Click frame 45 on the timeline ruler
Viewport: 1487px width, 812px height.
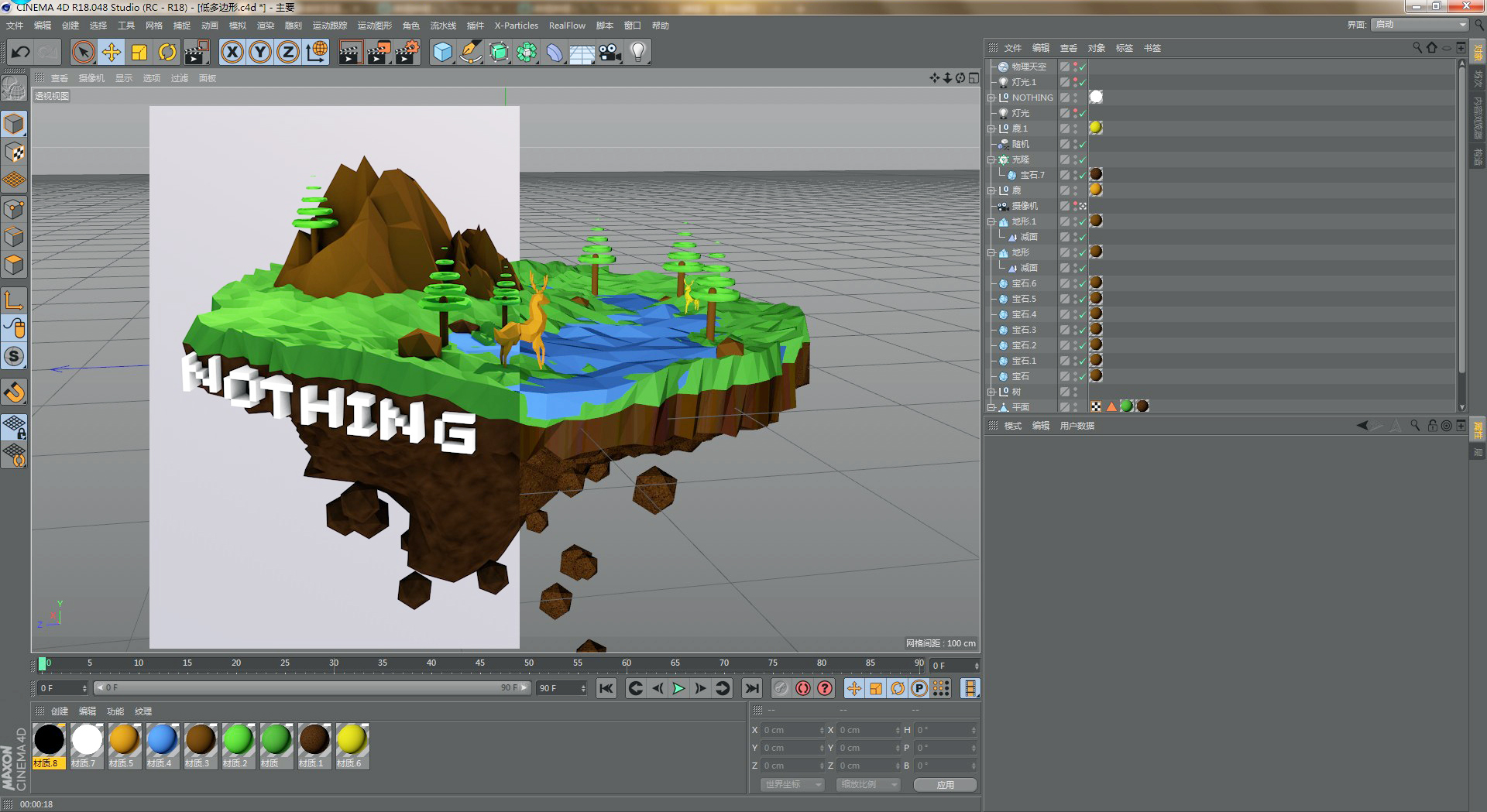click(480, 663)
